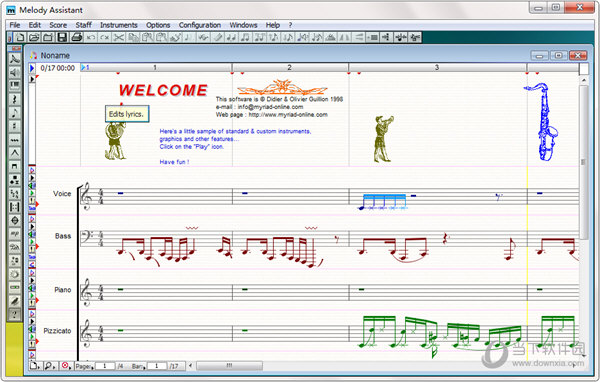Open the keyboard palette in left toolbar
This screenshot has height=382, width=600.
click(15, 85)
